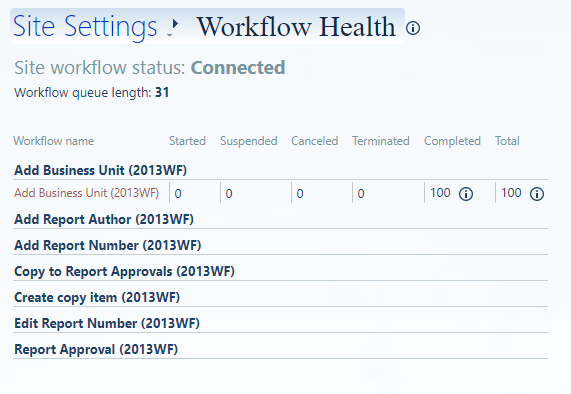Expand the Edit Report Number (2013WF) group
This screenshot has width=571, height=394.
point(107,323)
